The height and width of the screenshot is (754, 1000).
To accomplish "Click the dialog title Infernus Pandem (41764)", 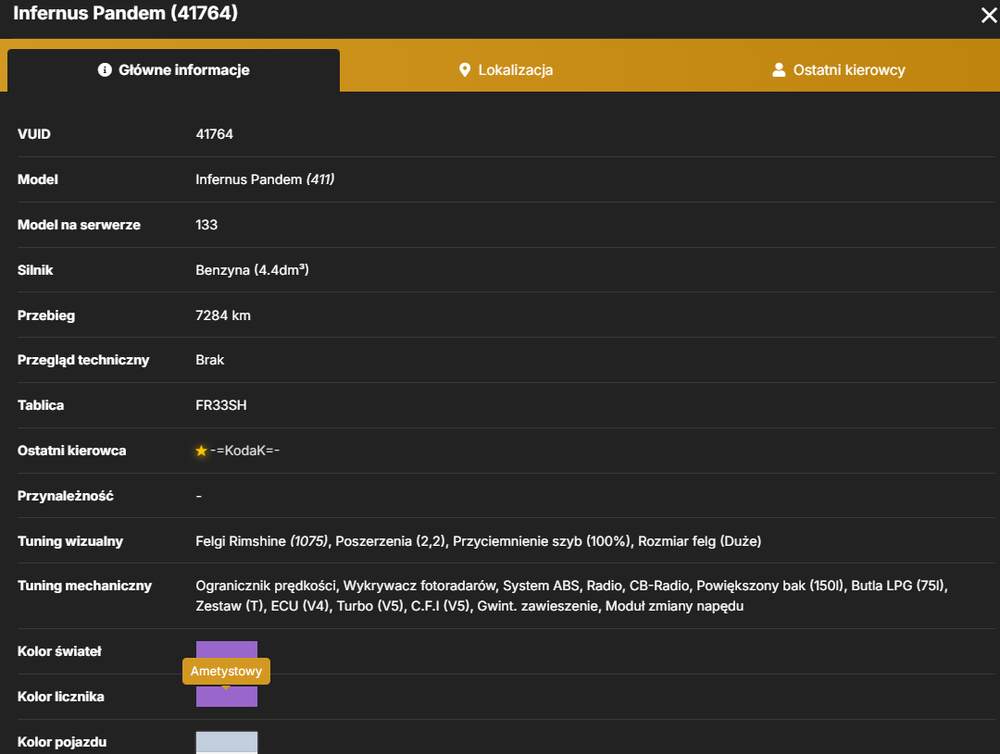I will click(x=126, y=13).
